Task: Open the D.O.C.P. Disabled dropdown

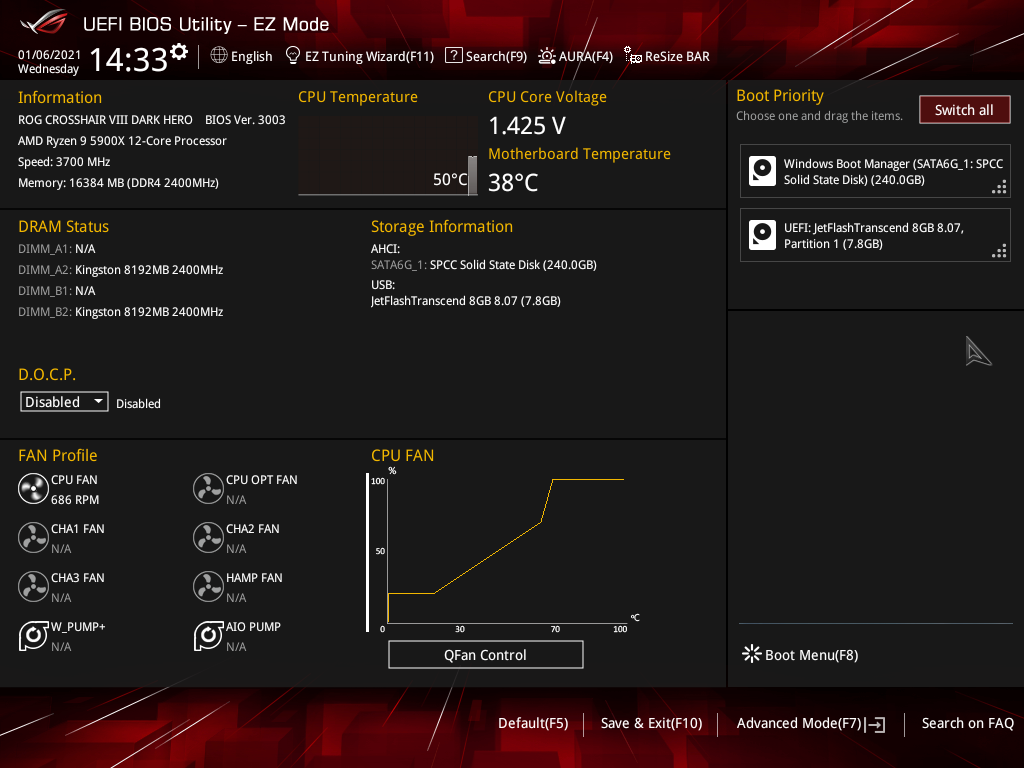Action: pos(64,402)
